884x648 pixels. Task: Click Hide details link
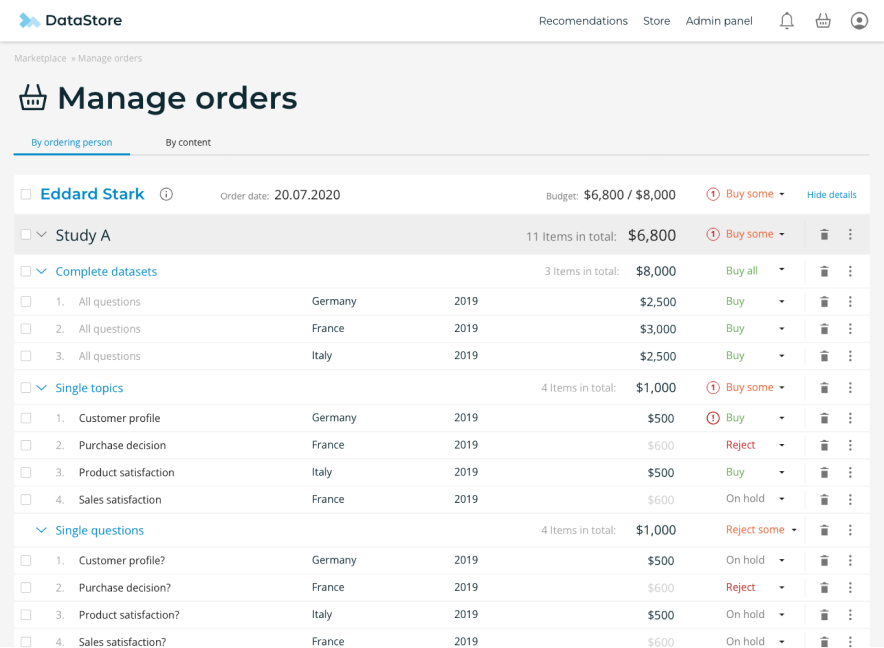coord(831,195)
